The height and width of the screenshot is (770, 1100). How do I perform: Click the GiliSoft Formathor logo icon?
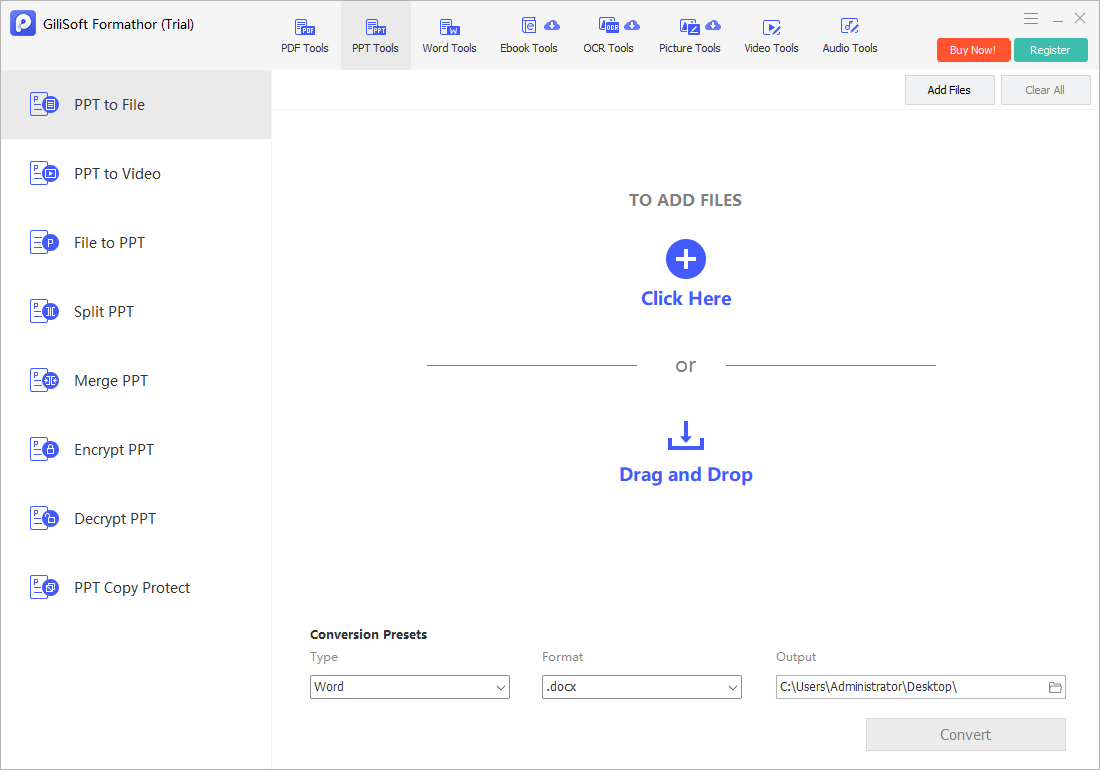pos(23,23)
